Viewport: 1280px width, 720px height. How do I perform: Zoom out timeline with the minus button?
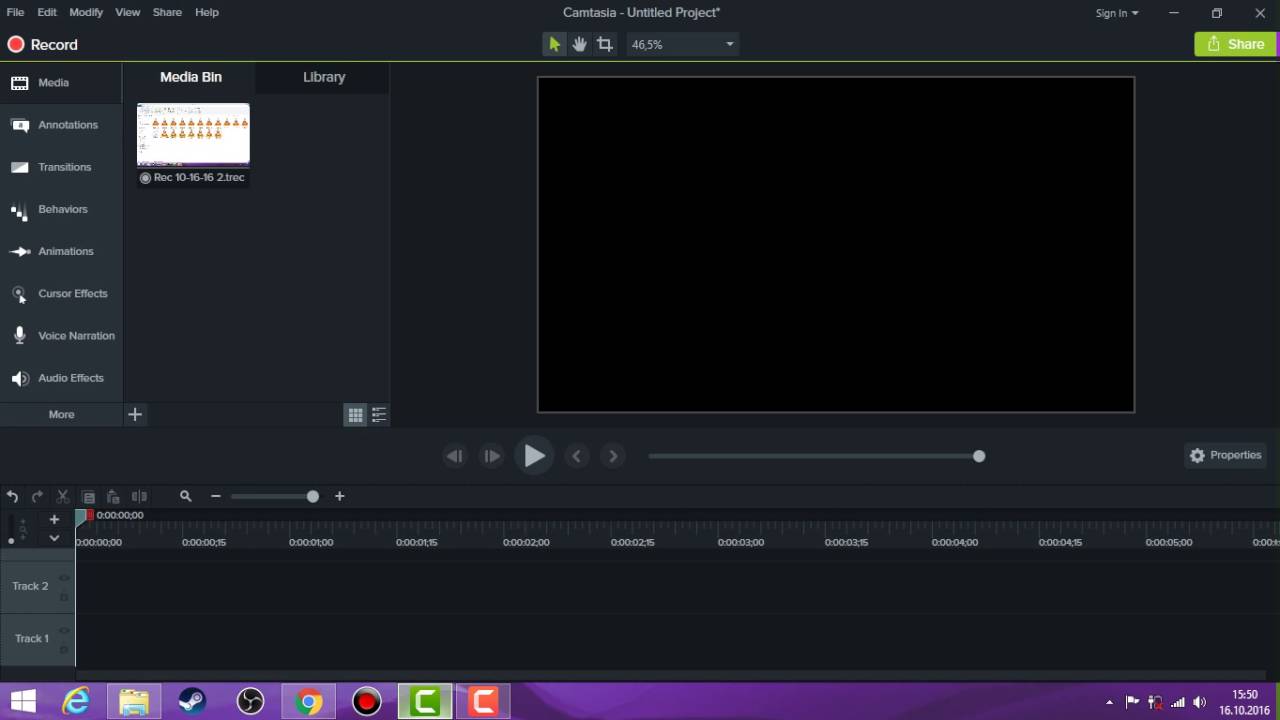click(215, 496)
